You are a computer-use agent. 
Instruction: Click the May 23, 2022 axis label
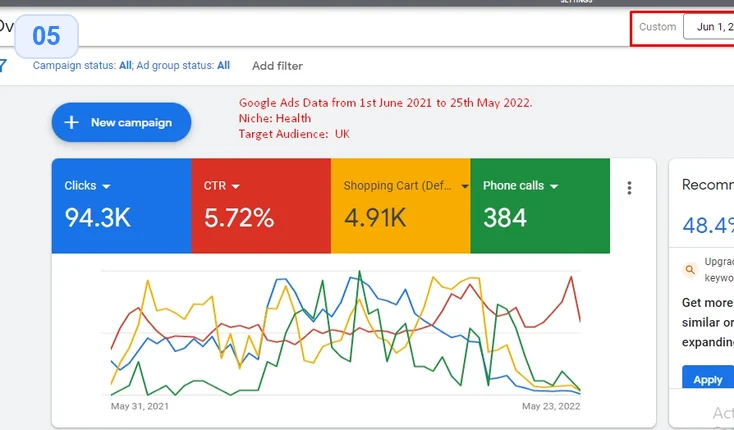pos(551,406)
